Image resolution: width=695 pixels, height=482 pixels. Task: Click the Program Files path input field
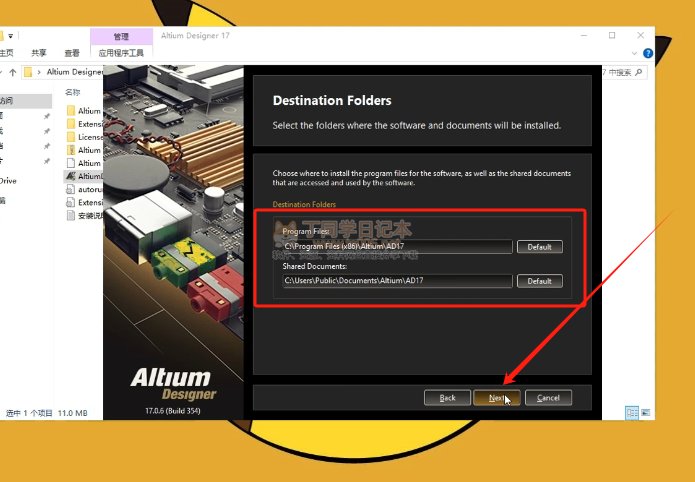pos(398,247)
